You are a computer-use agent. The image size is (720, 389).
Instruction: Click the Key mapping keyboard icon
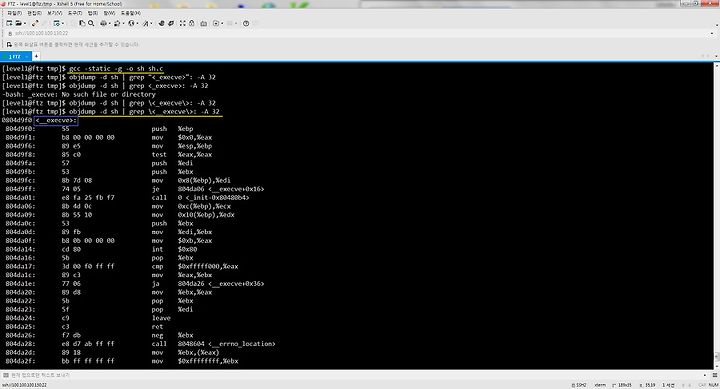pos(203,23)
